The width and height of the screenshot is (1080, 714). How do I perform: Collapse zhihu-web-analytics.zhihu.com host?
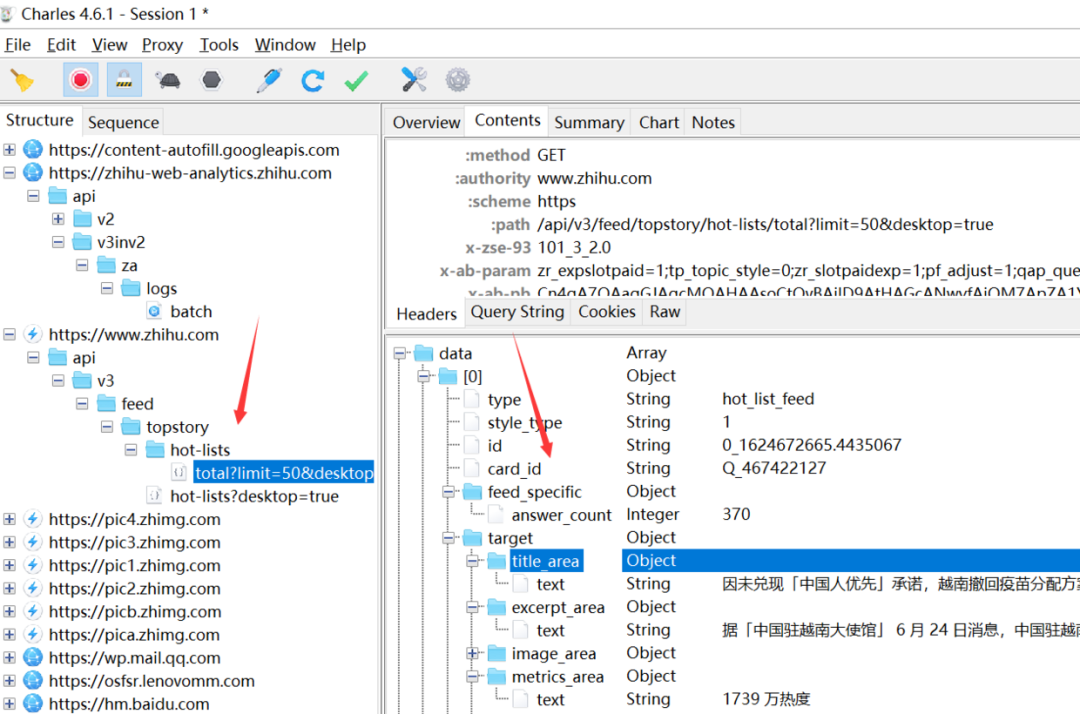(10, 173)
